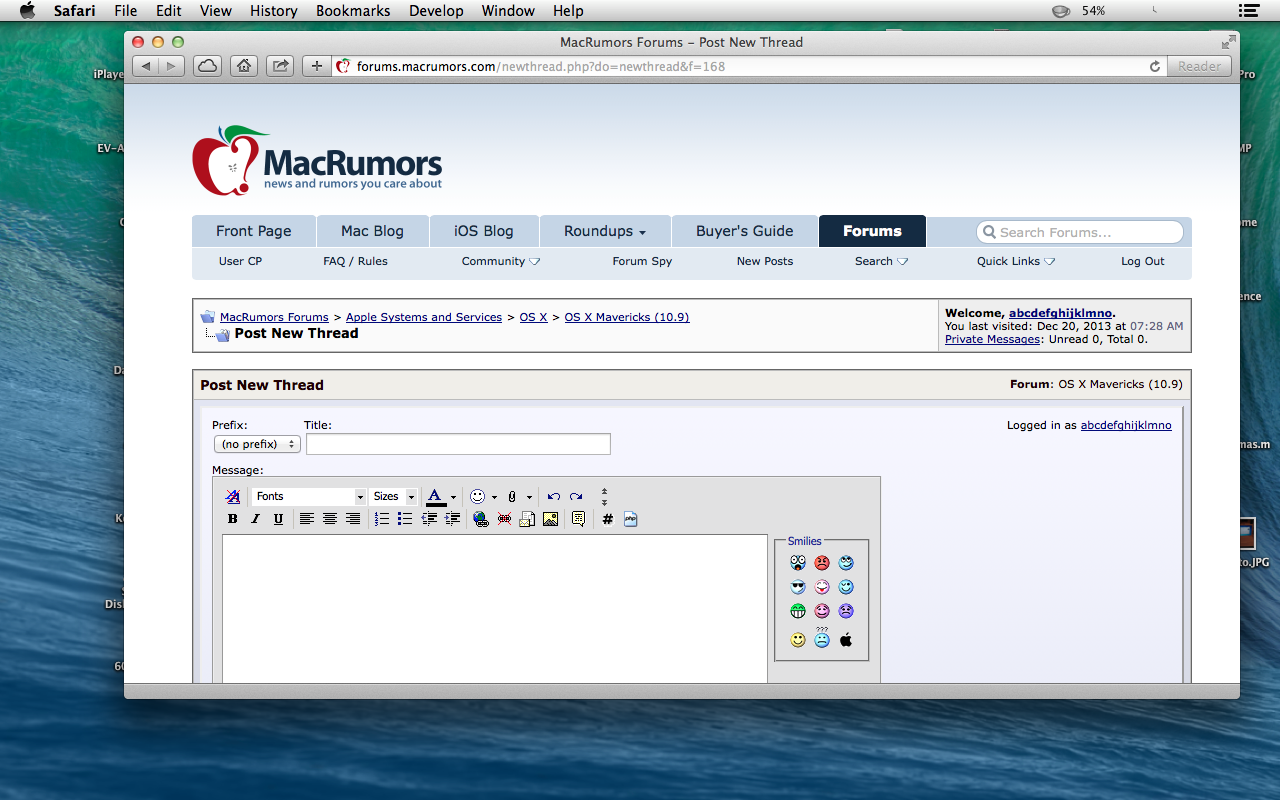Center align the message text
Image resolution: width=1280 pixels, height=800 pixels.
(x=329, y=519)
